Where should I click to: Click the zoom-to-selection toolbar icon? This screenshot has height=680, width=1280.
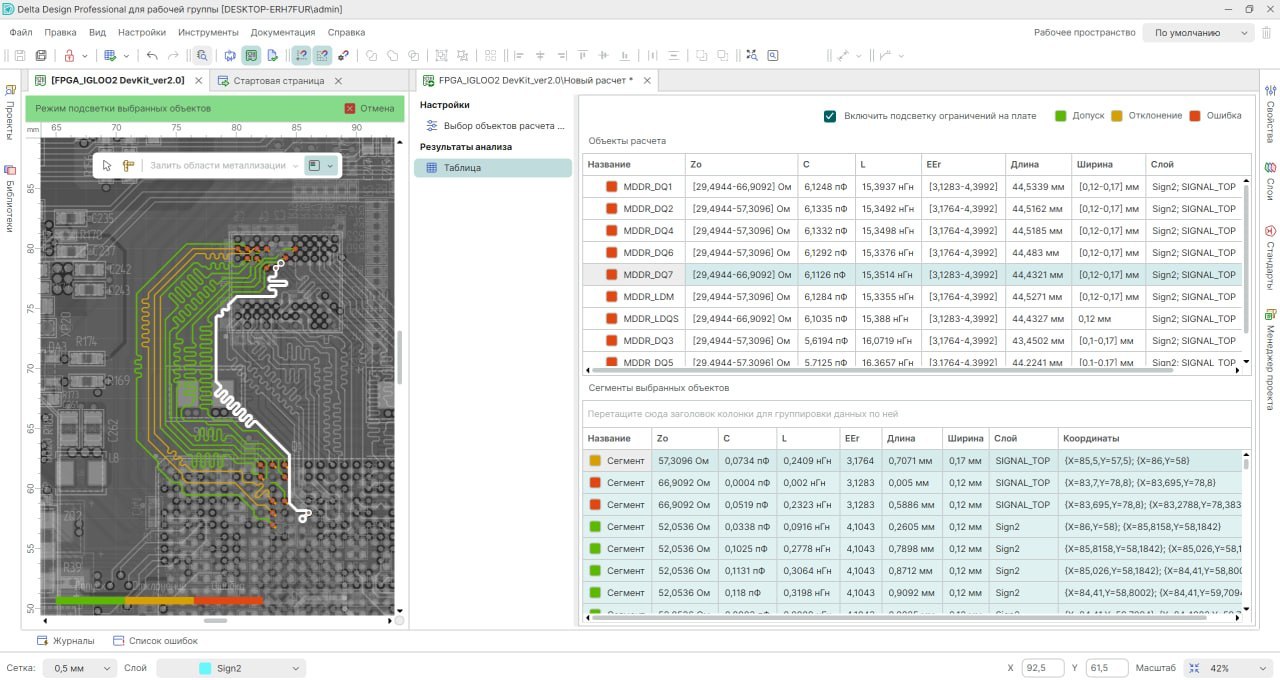pos(752,56)
